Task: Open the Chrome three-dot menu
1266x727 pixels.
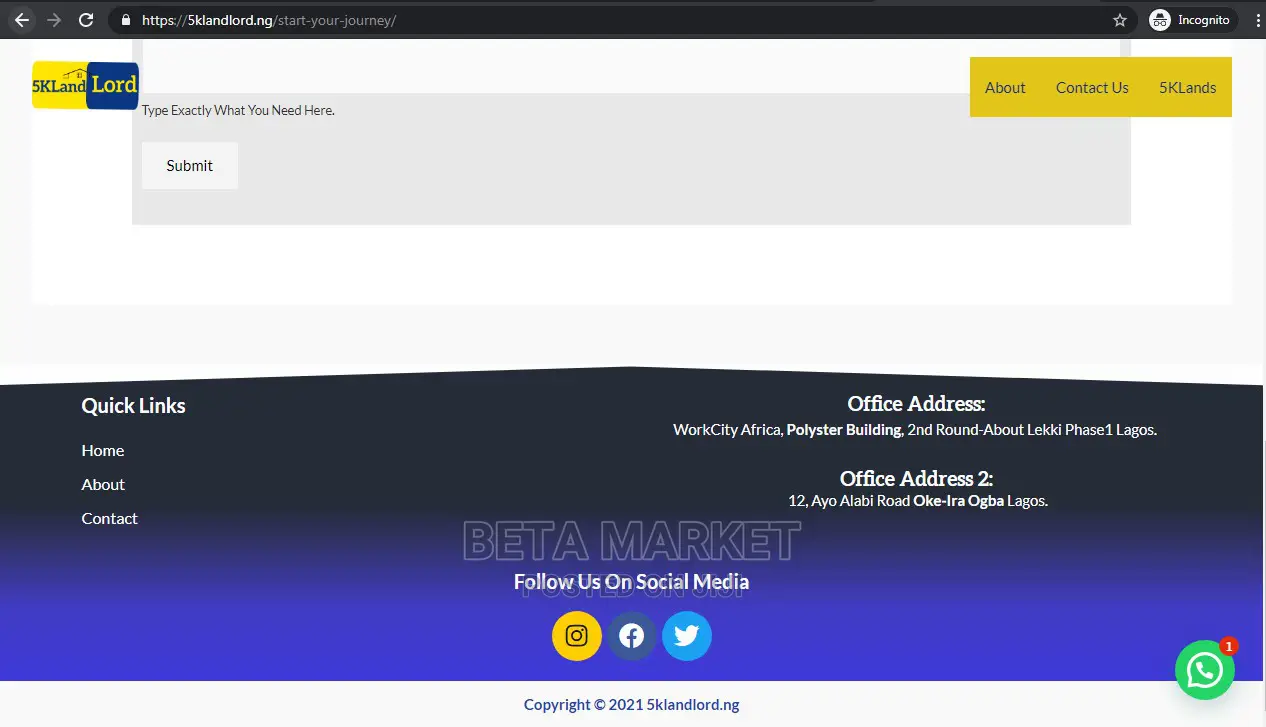Action: (1257, 20)
